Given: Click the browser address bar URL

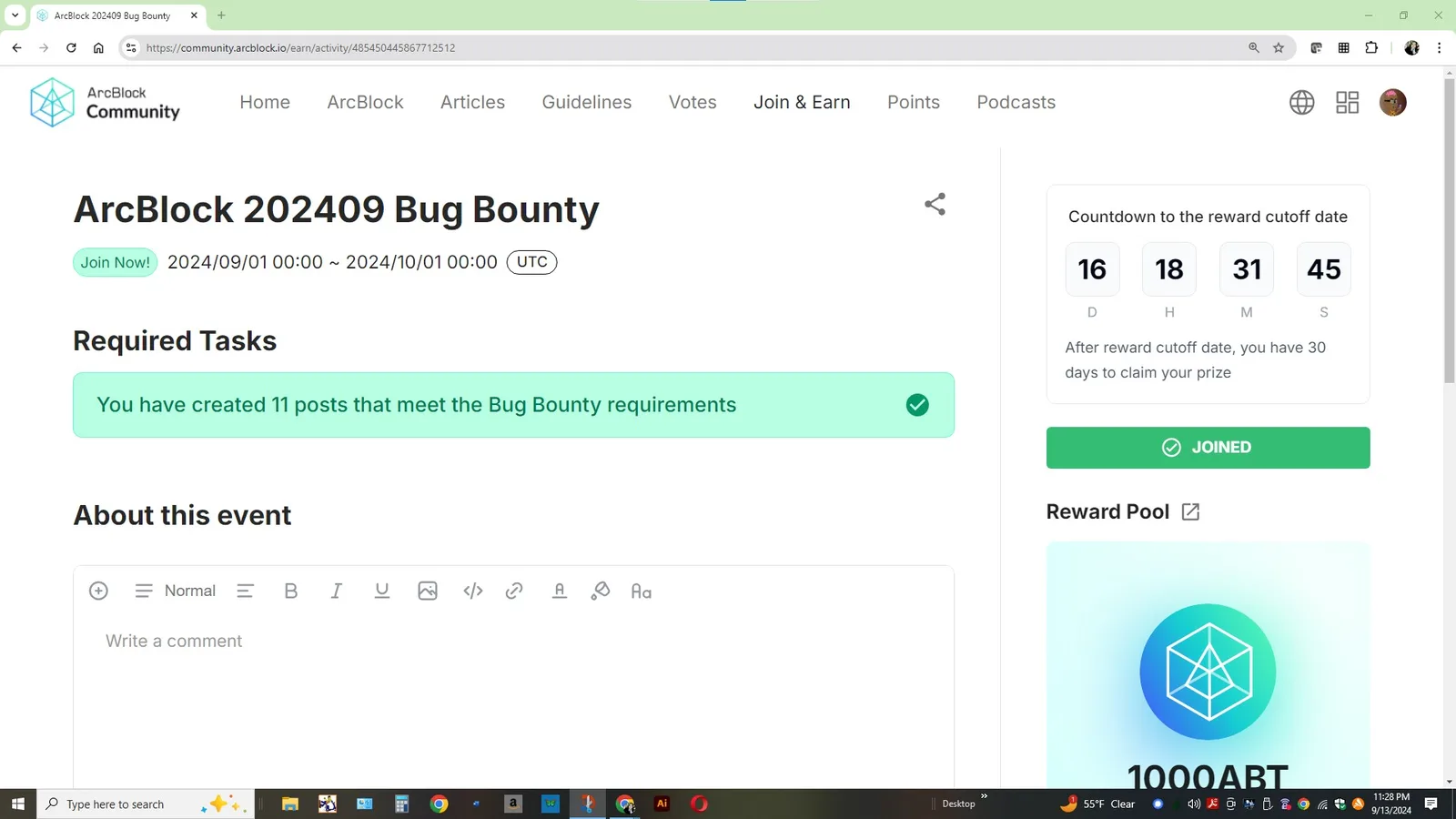Looking at the screenshot, I should click(x=300, y=48).
